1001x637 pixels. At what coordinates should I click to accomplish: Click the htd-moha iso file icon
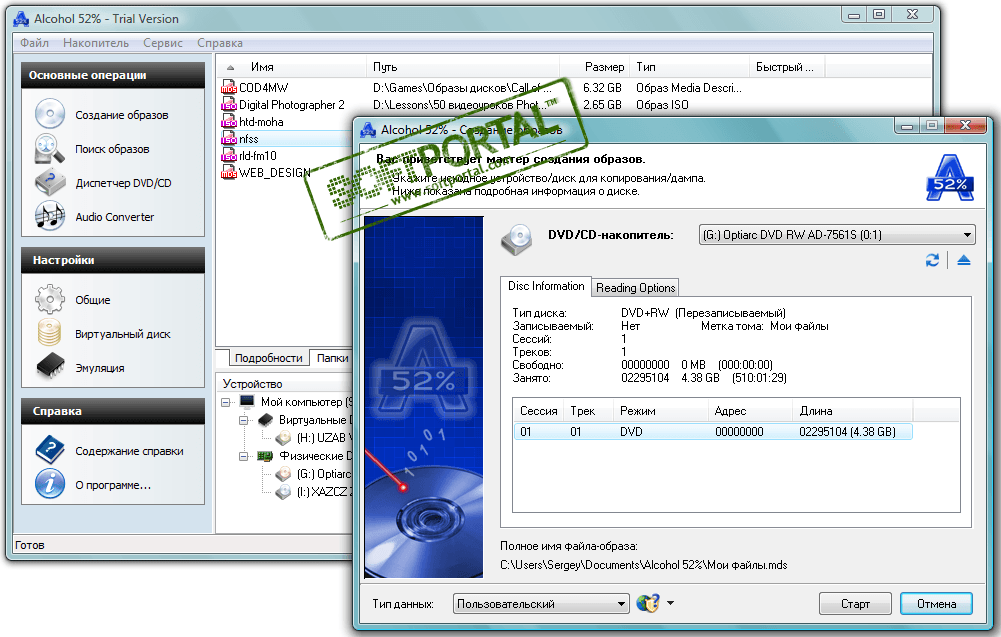[x=229, y=121]
